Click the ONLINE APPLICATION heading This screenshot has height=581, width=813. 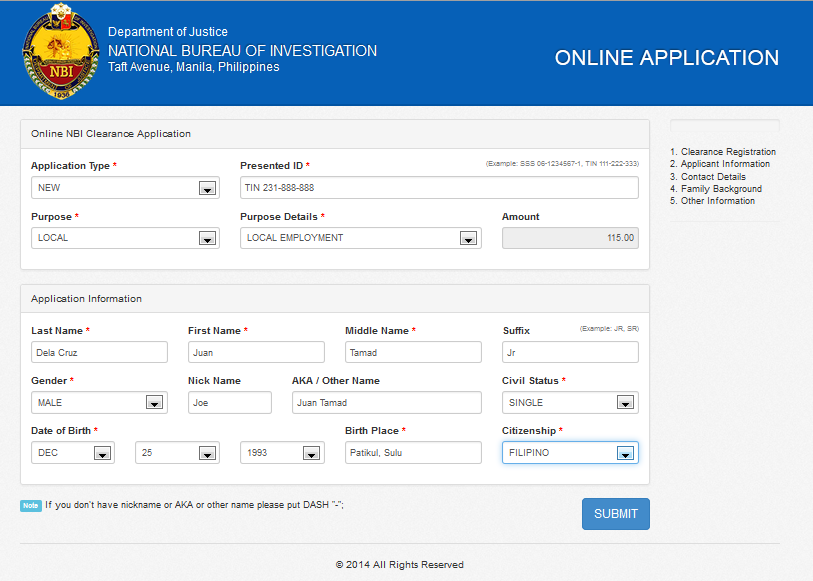coord(667,58)
